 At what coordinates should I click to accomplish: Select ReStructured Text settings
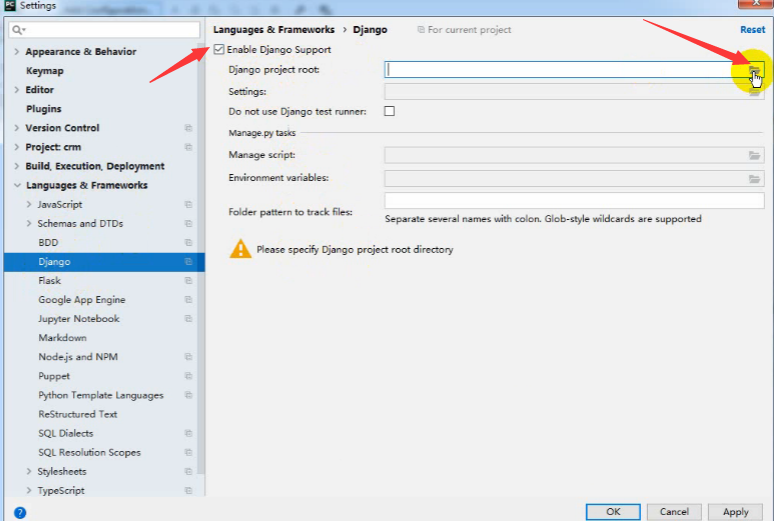[x=77, y=414]
